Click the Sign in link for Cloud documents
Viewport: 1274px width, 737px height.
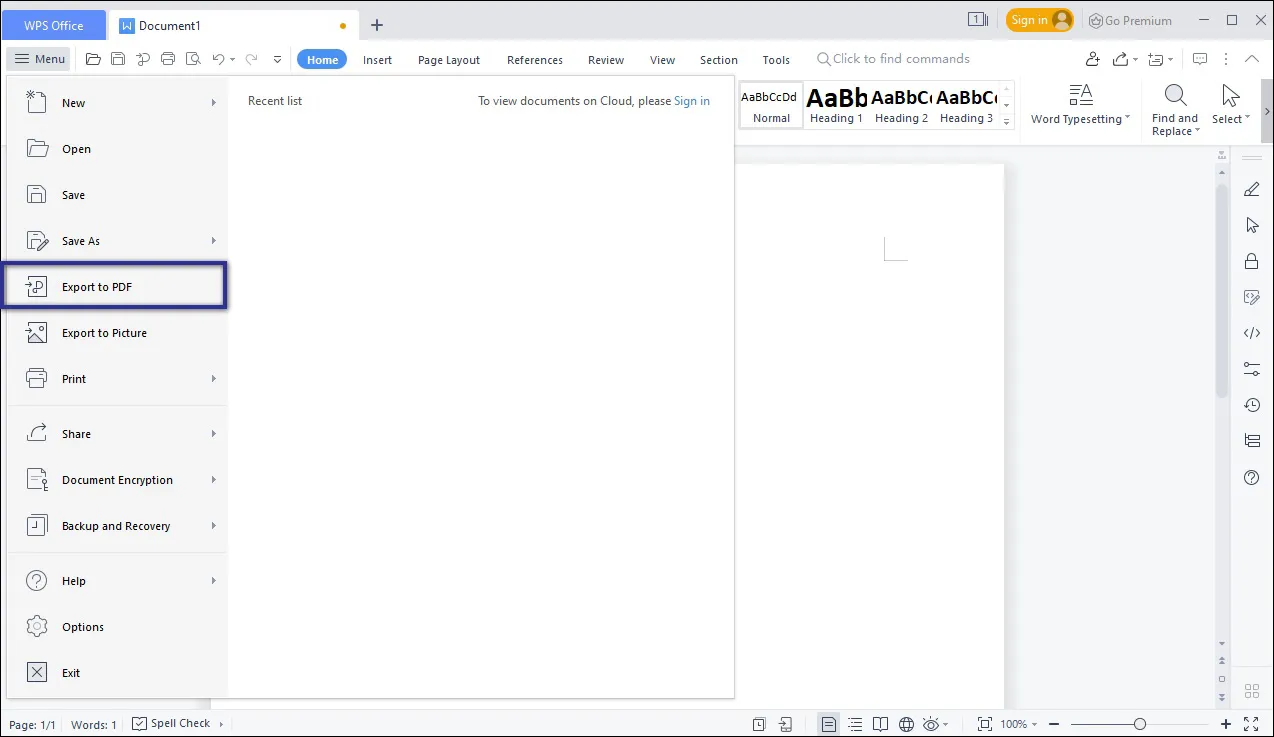[692, 101]
